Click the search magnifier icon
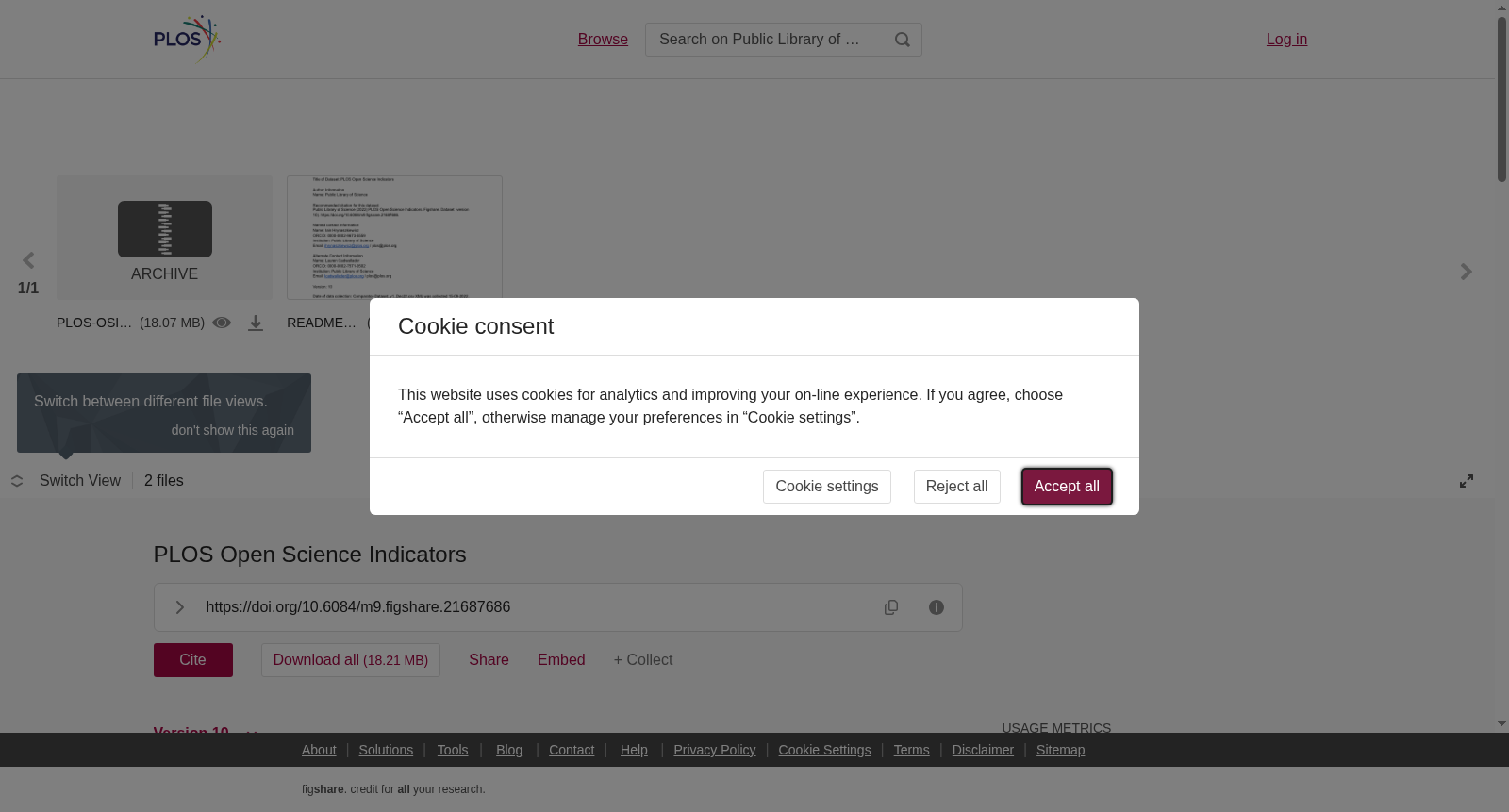 click(x=903, y=40)
